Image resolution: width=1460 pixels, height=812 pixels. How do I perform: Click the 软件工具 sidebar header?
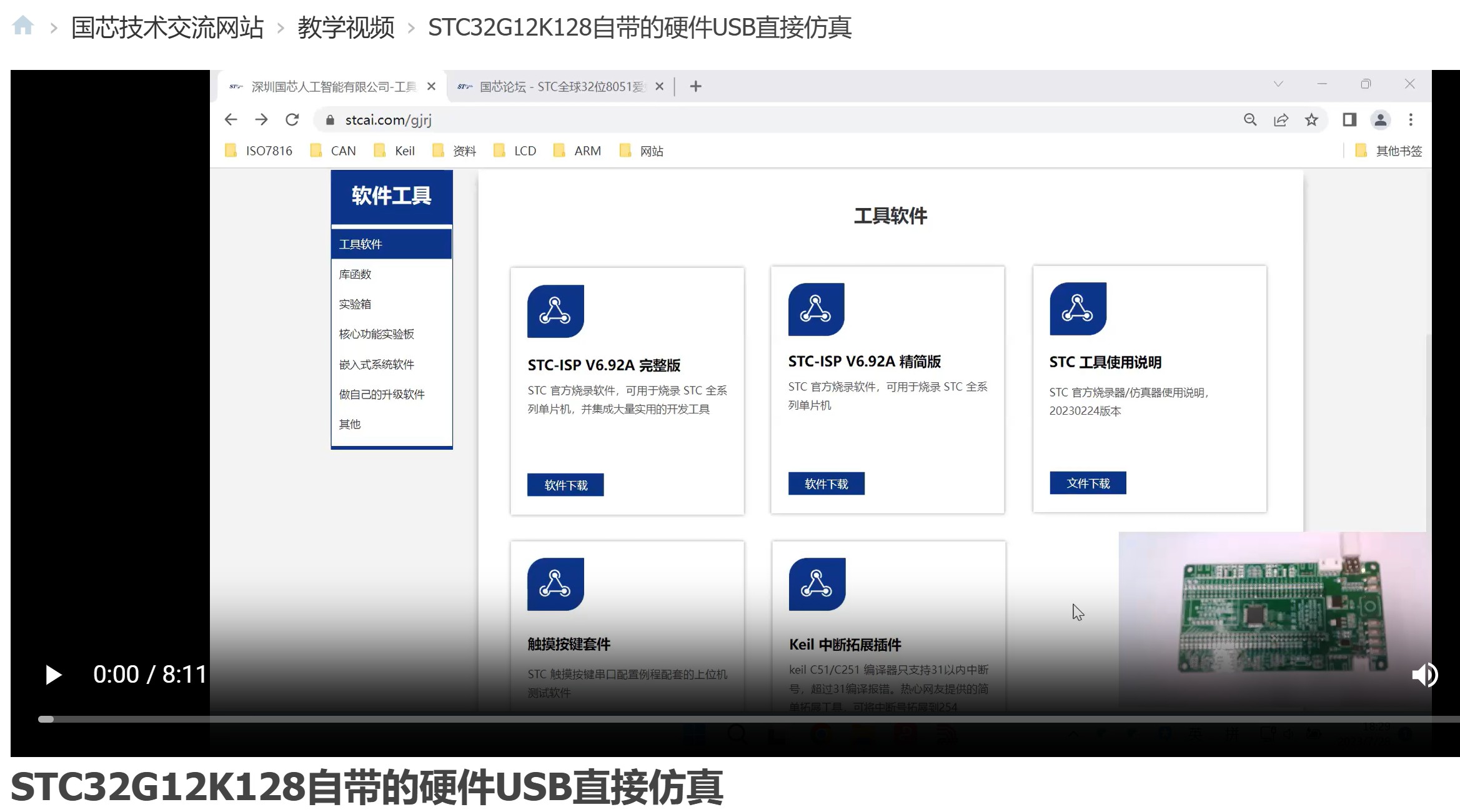392,196
